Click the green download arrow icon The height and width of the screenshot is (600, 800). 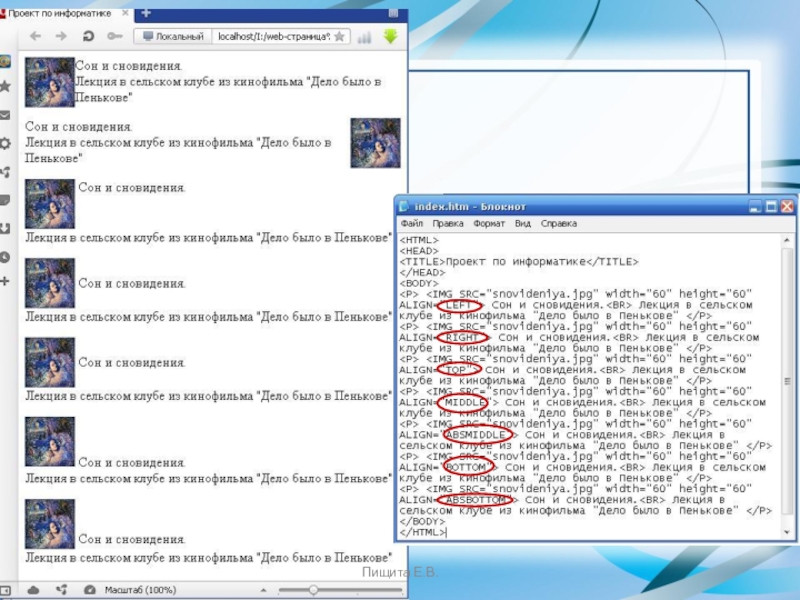pos(390,36)
